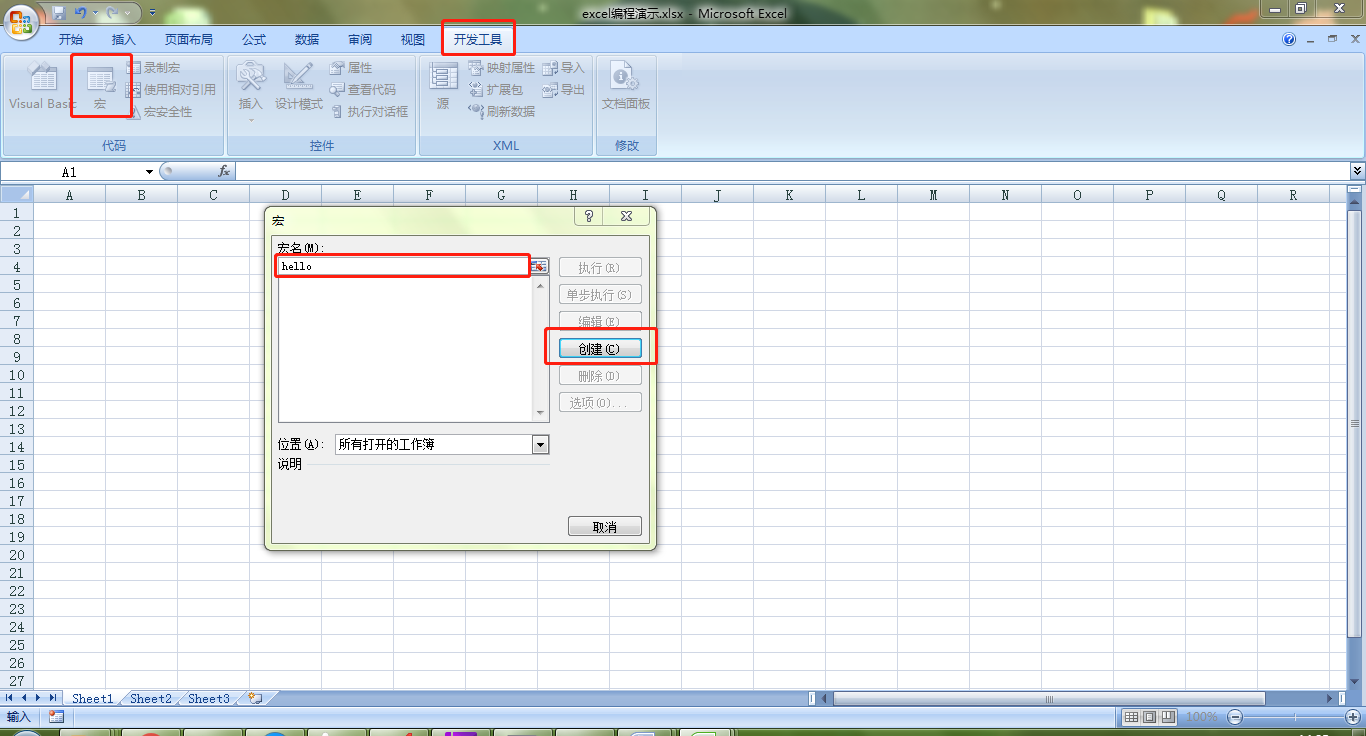Redo the last action

113,13
